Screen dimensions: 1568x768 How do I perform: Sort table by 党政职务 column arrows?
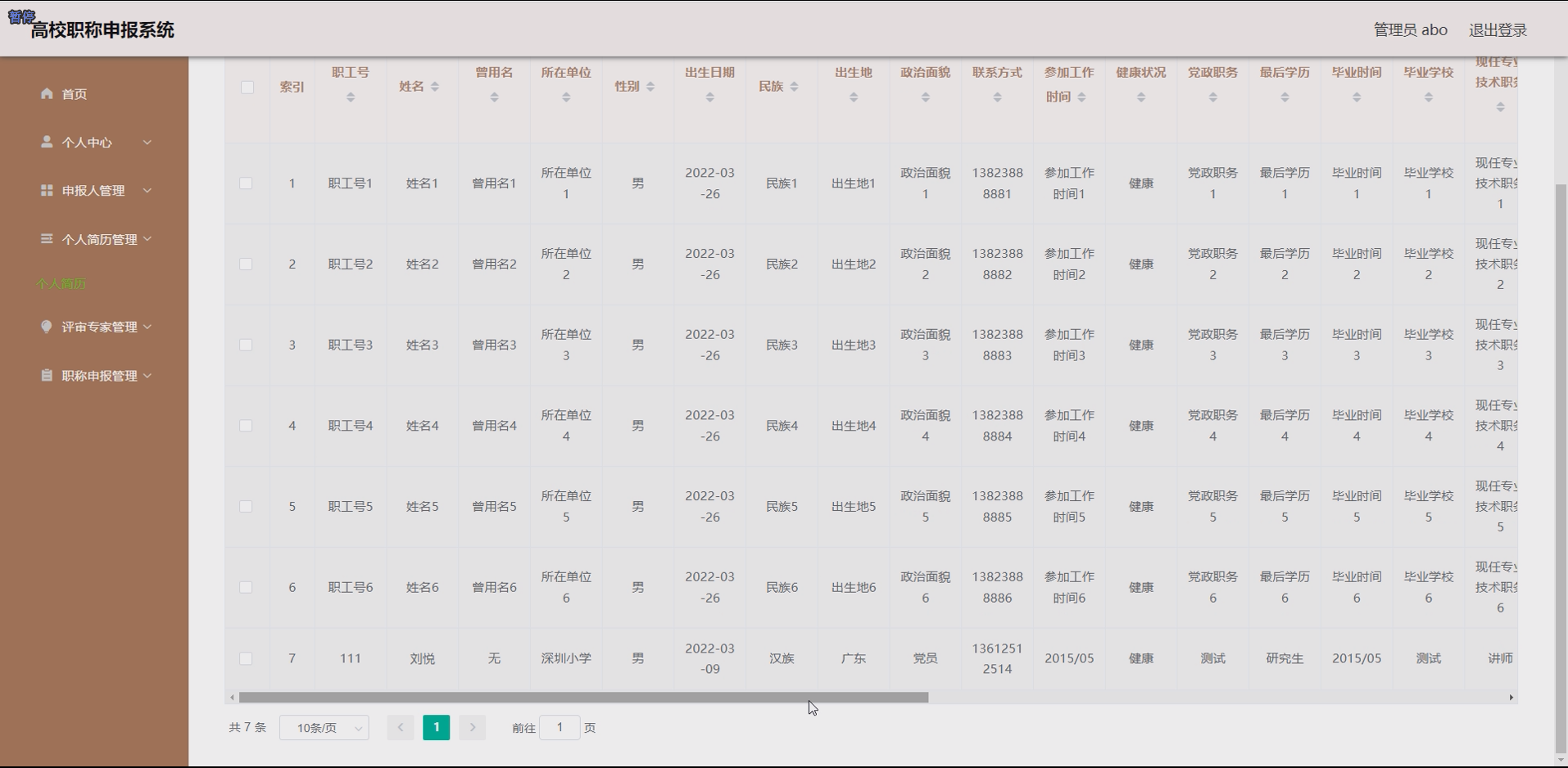click(1213, 97)
